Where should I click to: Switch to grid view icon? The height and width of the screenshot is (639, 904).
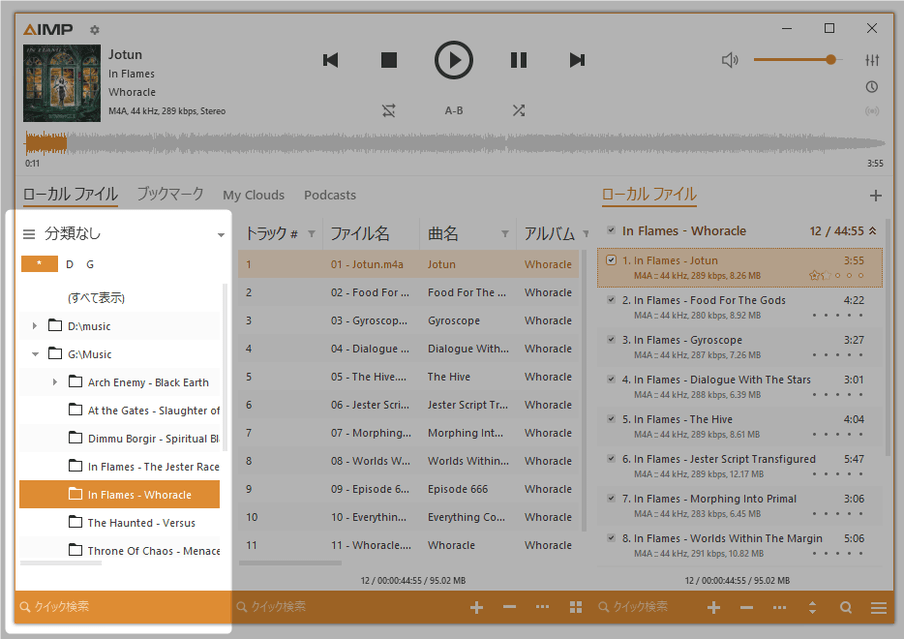575,607
